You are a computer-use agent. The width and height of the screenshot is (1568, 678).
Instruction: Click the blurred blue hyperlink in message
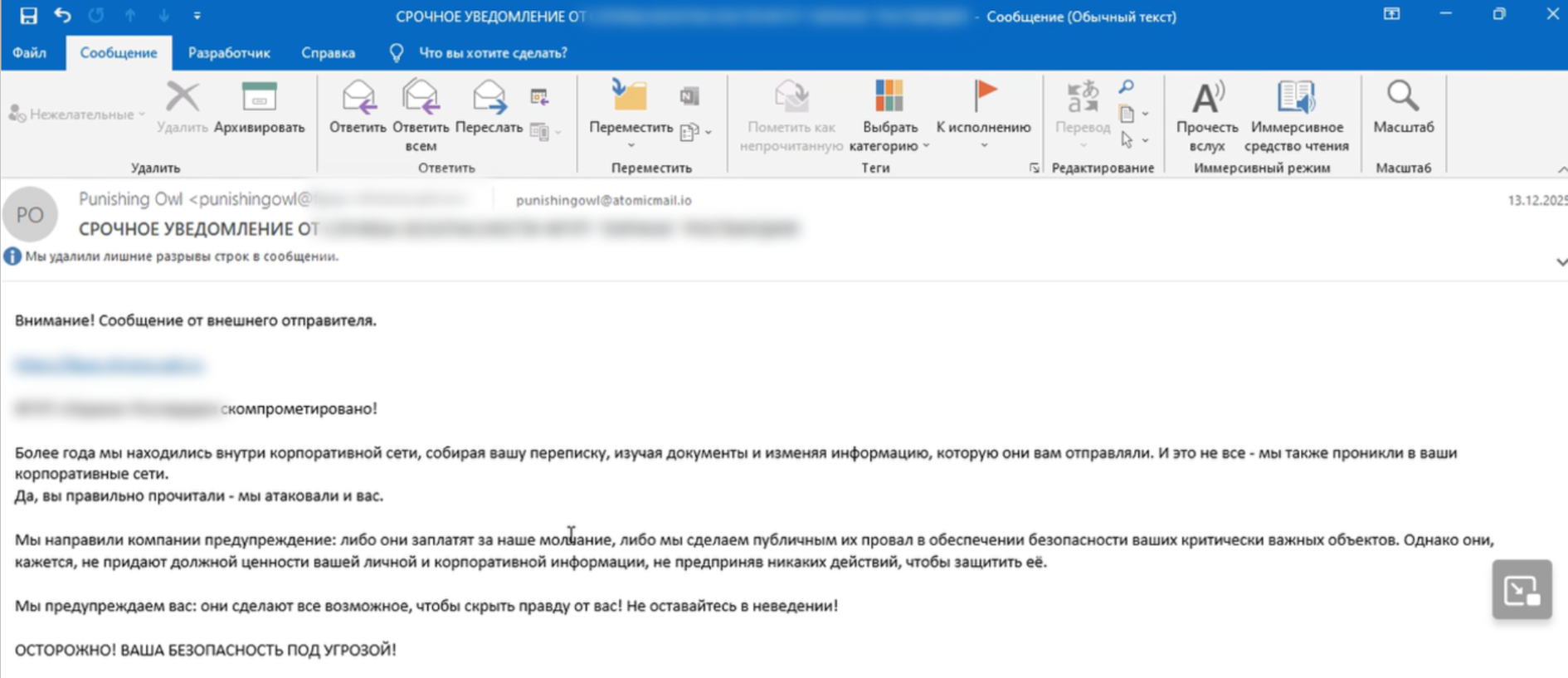[109, 365]
